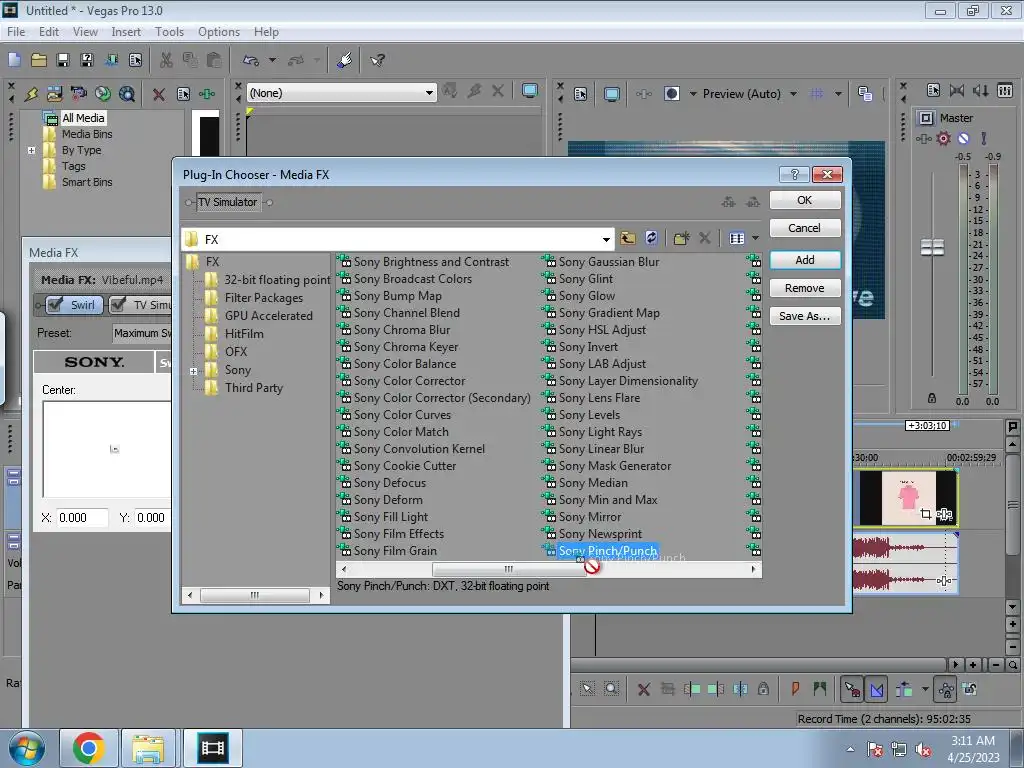Toggle the TV Simulator effect checkbox in Media FX
The height and width of the screenshot is (768, 1024).
pyautogui.click(x=118, y=304)
